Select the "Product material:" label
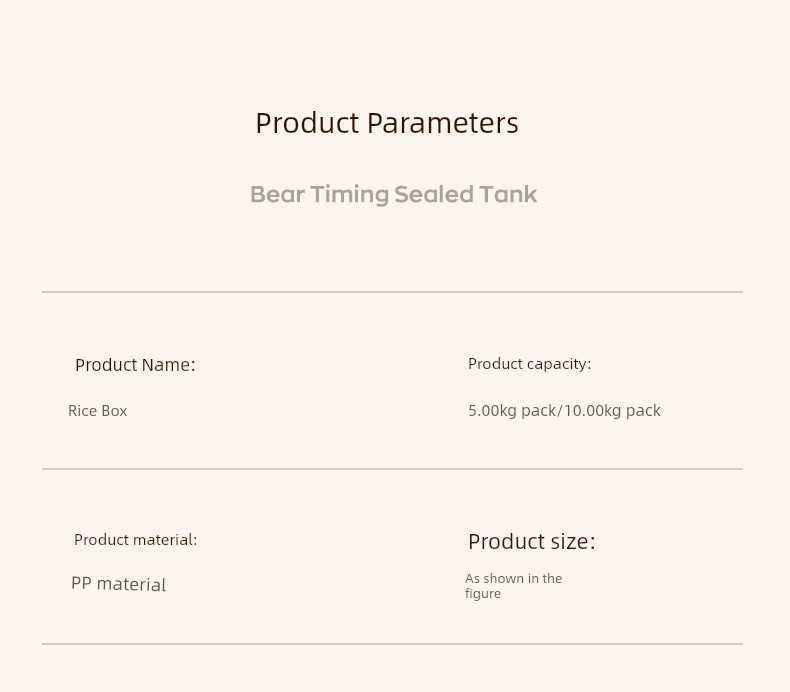790x692 pixels. [135, 540]
